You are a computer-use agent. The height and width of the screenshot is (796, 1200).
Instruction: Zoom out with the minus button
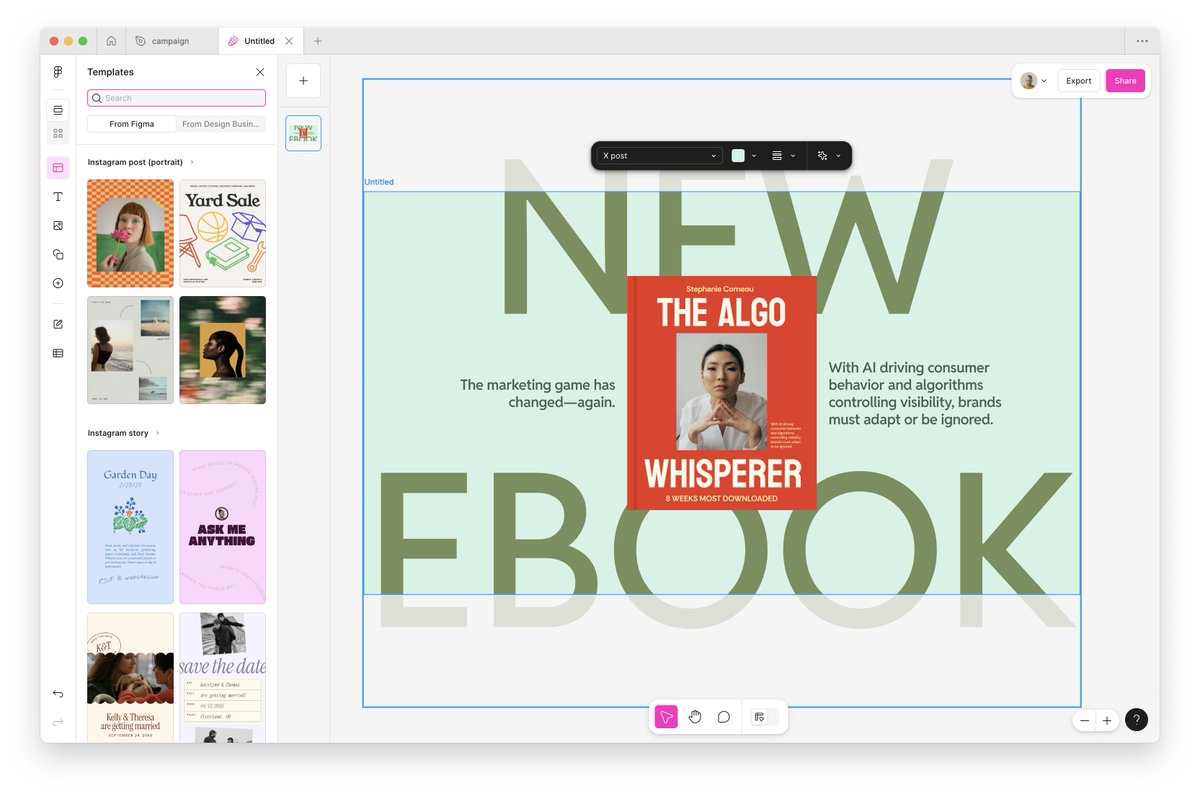pos(1085,720)
